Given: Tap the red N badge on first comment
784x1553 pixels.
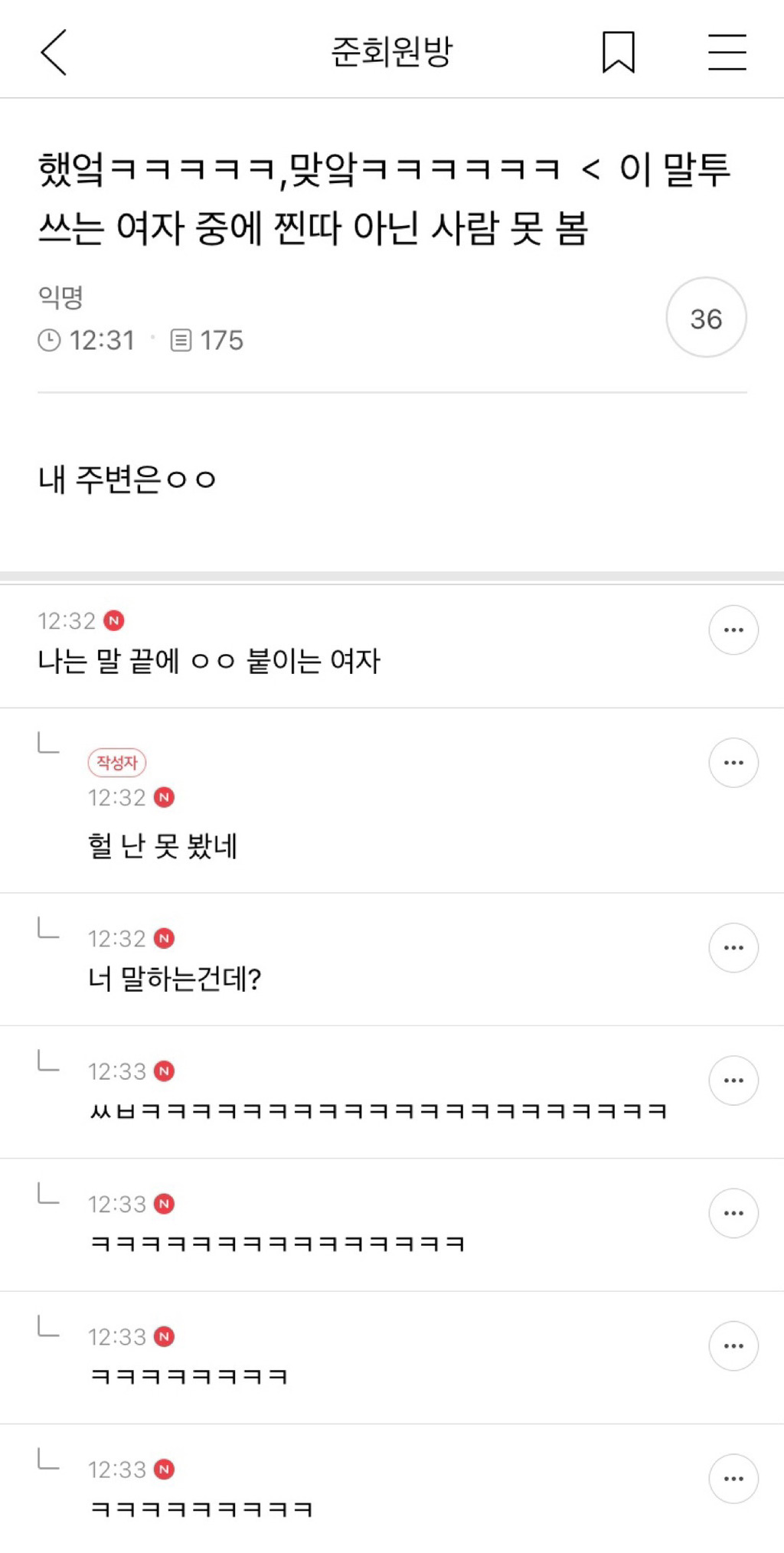Looking at the screenshot, I should pyautogui.click(x=114, y=620).
